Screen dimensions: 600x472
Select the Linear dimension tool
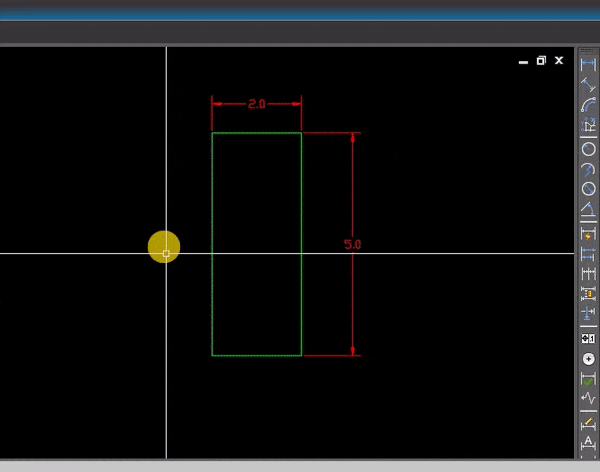pos(588,64)
